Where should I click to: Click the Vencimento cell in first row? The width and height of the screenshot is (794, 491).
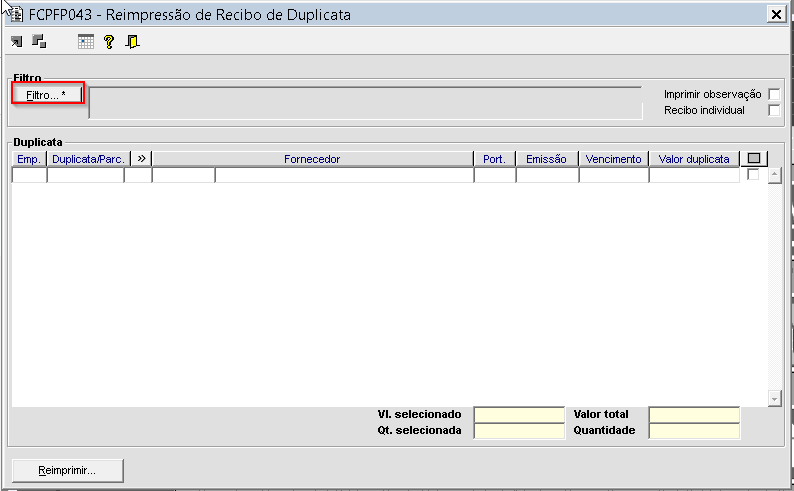click(x=614, y=175)
